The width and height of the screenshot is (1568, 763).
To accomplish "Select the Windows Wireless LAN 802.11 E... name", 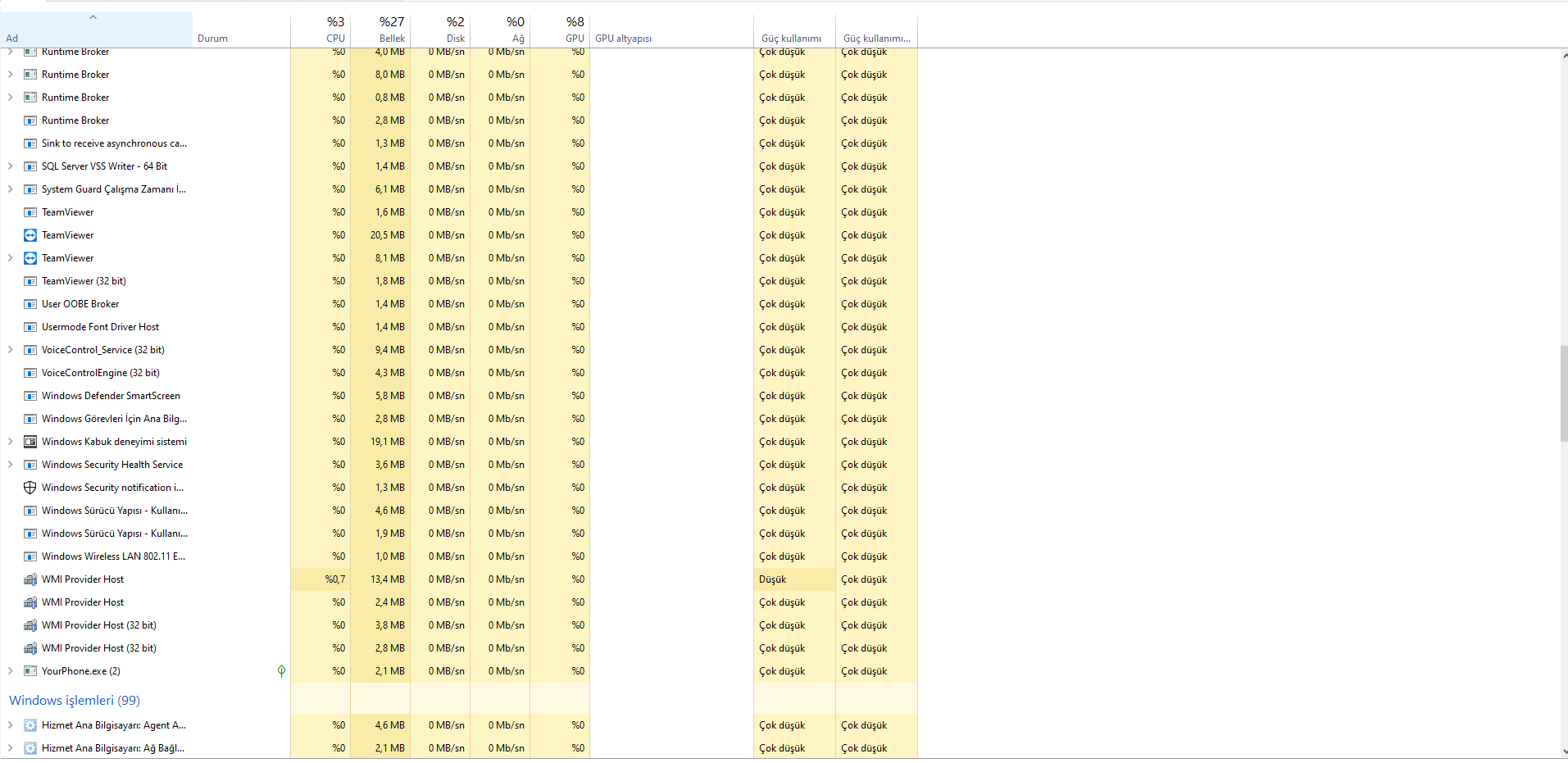I will click(x=114, y=556).
